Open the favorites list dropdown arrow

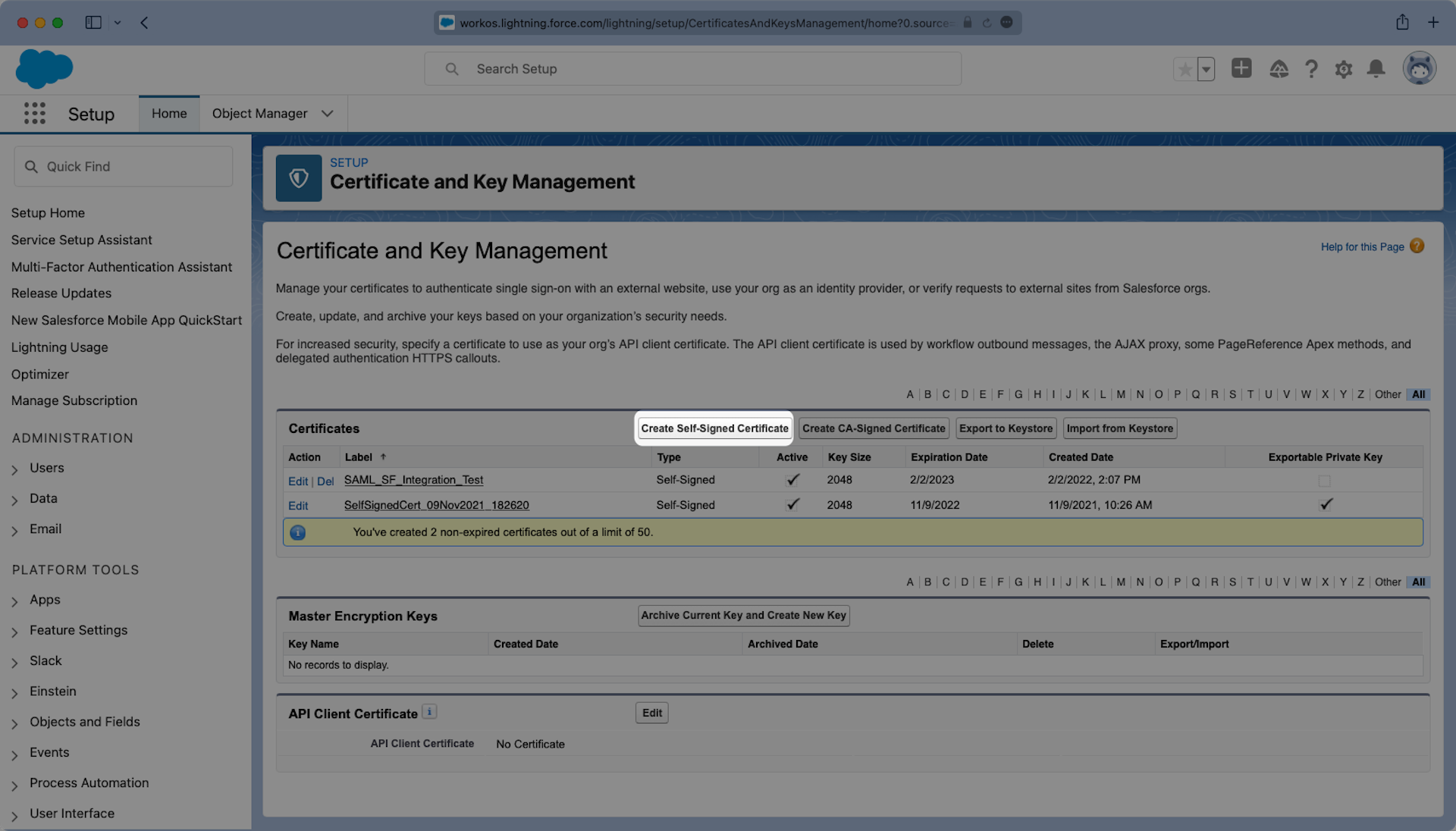(x=1207, y=69)
